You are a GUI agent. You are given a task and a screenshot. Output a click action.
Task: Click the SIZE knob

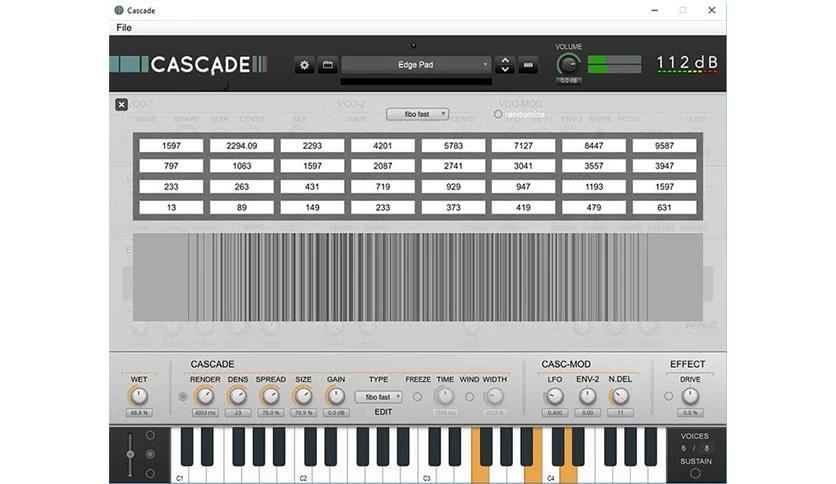(303, 396)
